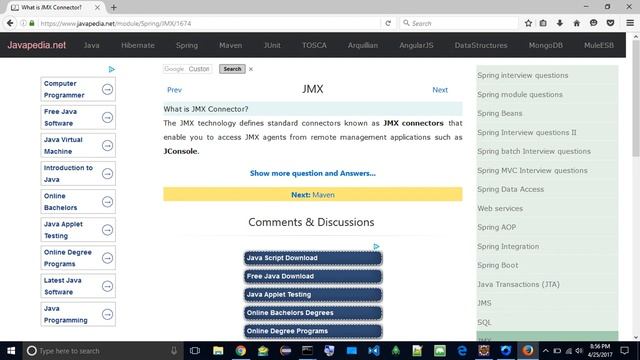Click the site security padlock icon
Viewport: 640px width, 360px height.
tap(32, 23)
